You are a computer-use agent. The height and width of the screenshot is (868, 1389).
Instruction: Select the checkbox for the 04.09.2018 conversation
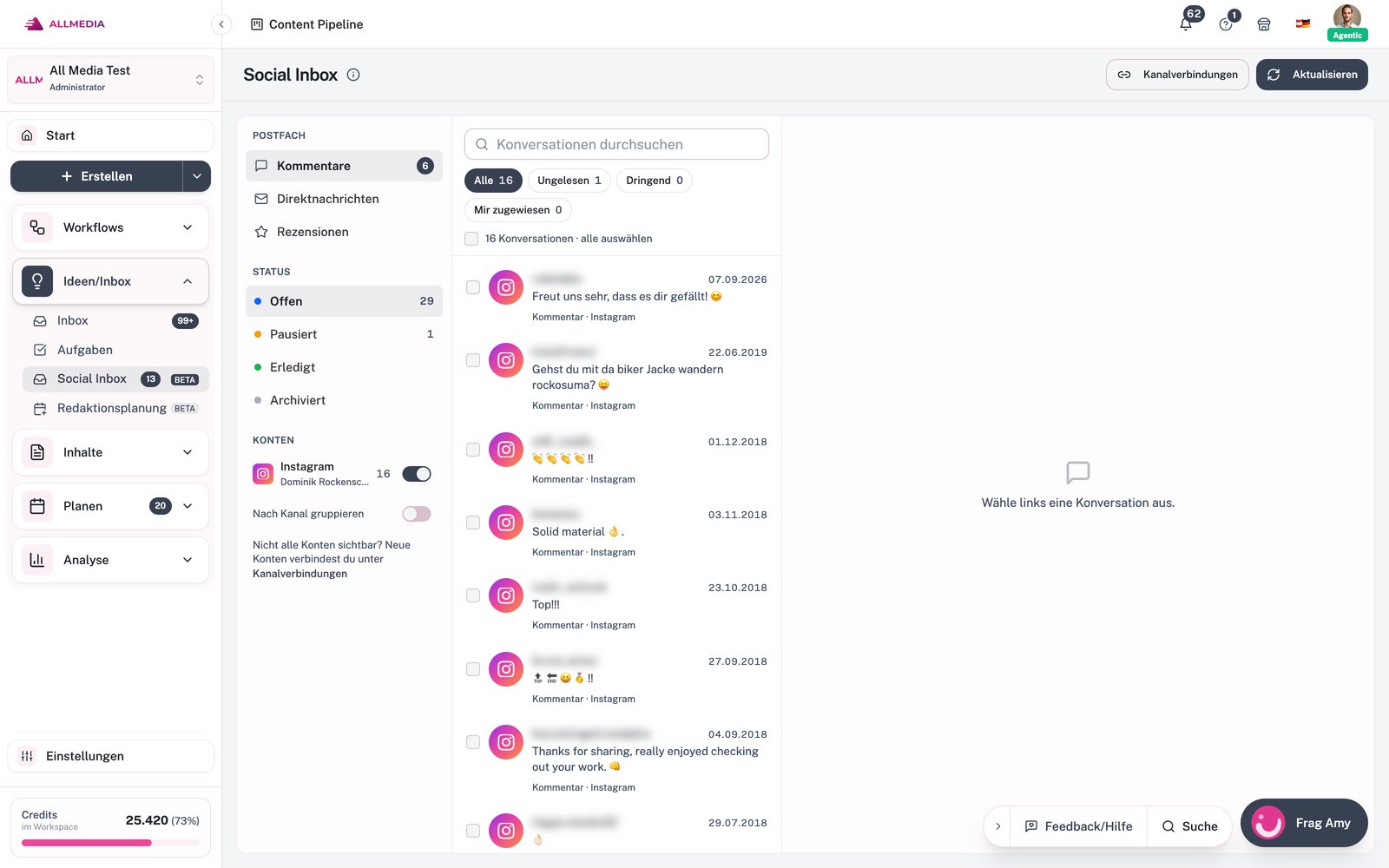(x=473, y=742)
